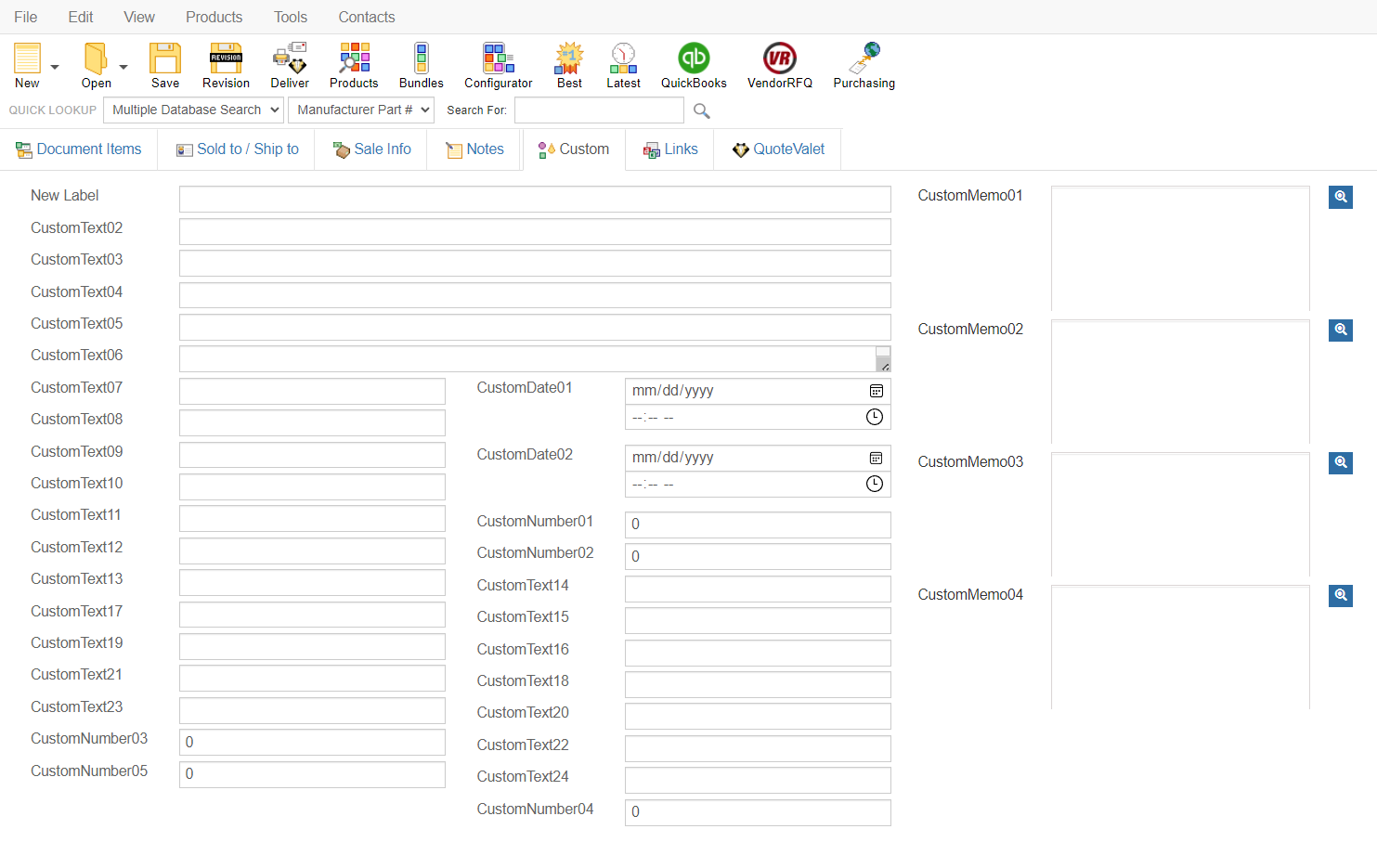
Task: Expand the Open dropdown arrow
Action: (123, 67)
